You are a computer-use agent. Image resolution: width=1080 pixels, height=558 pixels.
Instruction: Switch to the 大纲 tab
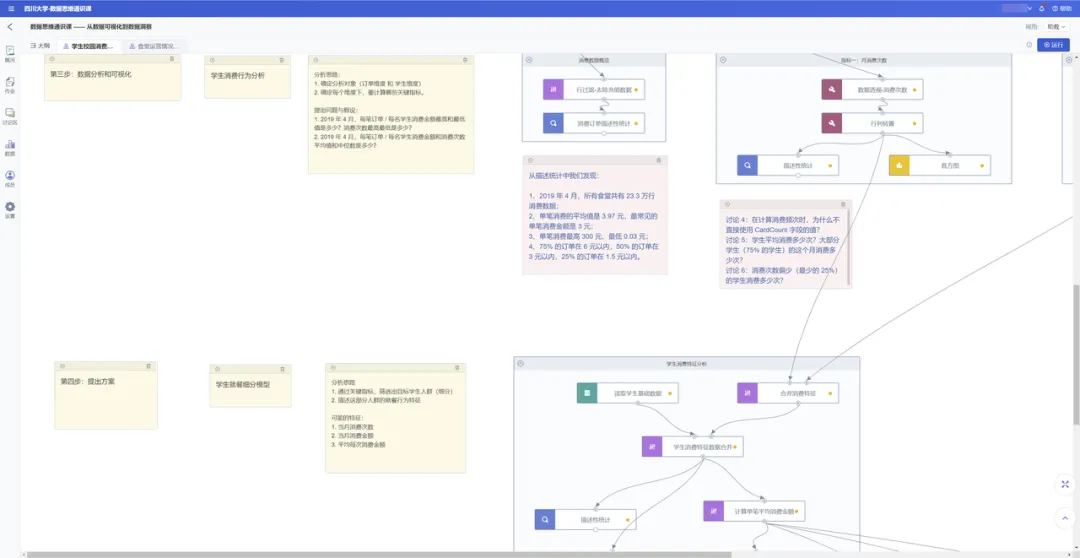40,45
